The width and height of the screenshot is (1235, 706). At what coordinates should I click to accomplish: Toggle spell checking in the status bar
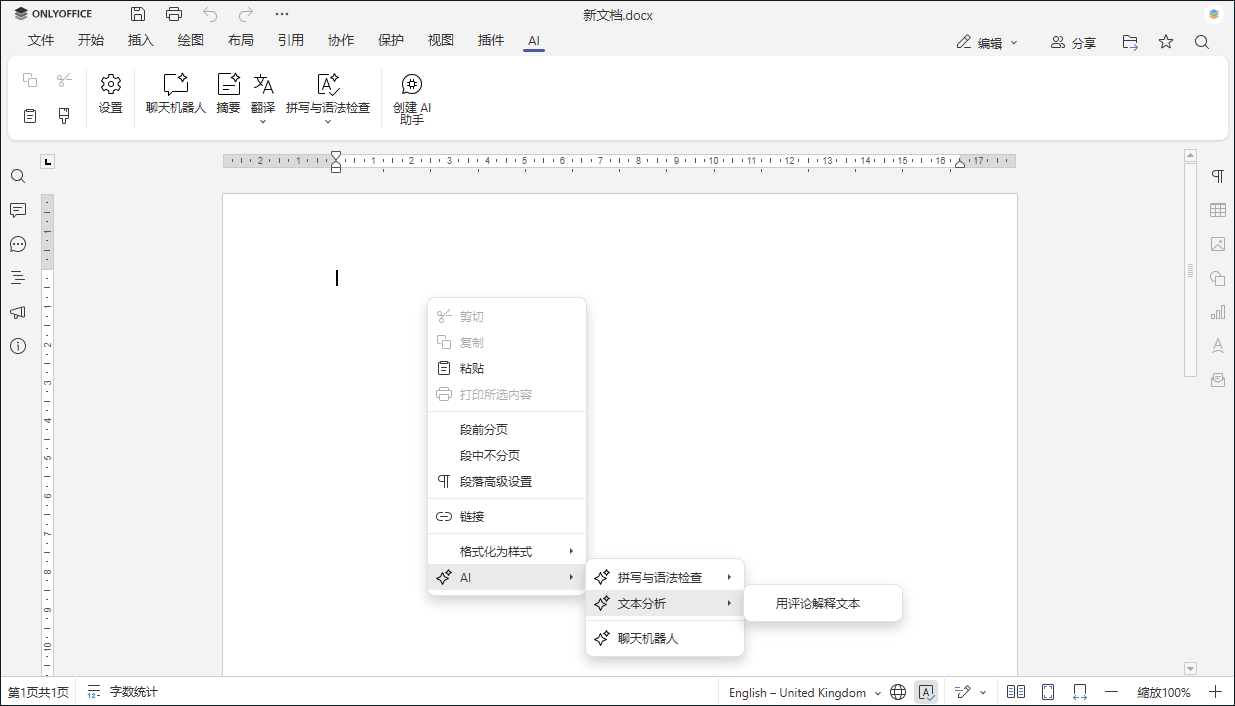click(x=927, y=691)
